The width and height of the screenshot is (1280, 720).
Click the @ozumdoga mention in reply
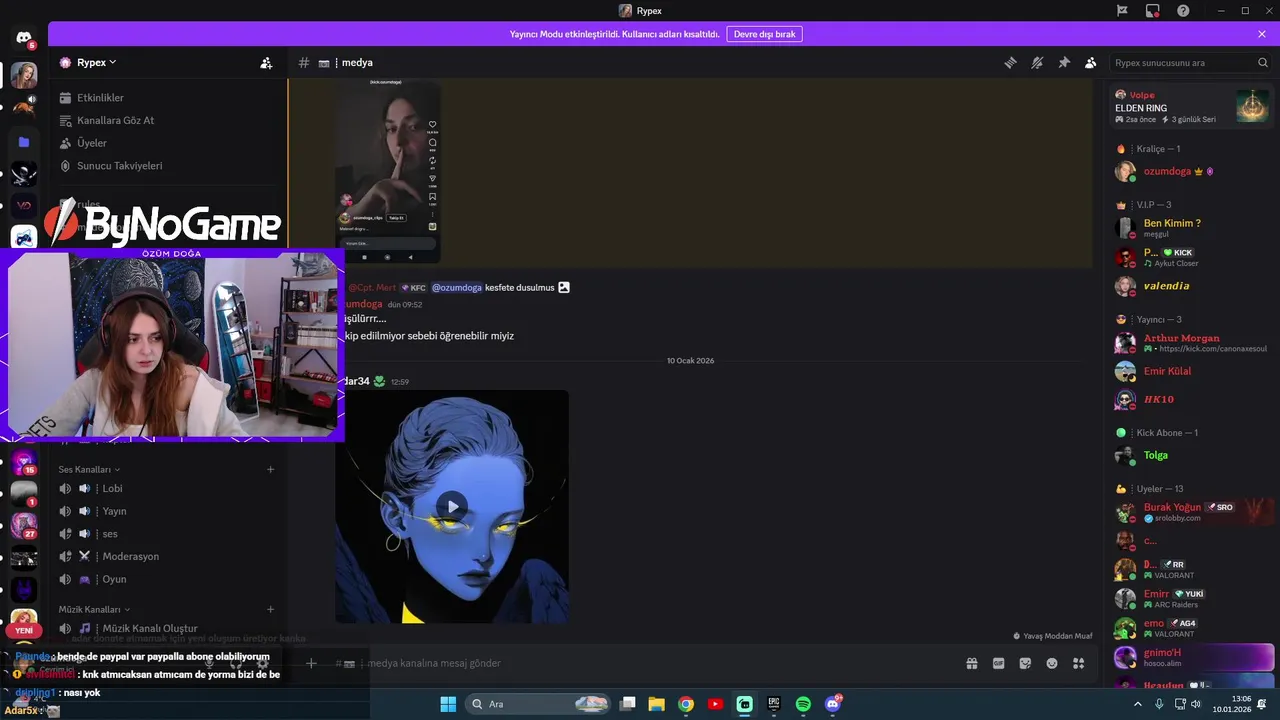(x=456, y=287)
